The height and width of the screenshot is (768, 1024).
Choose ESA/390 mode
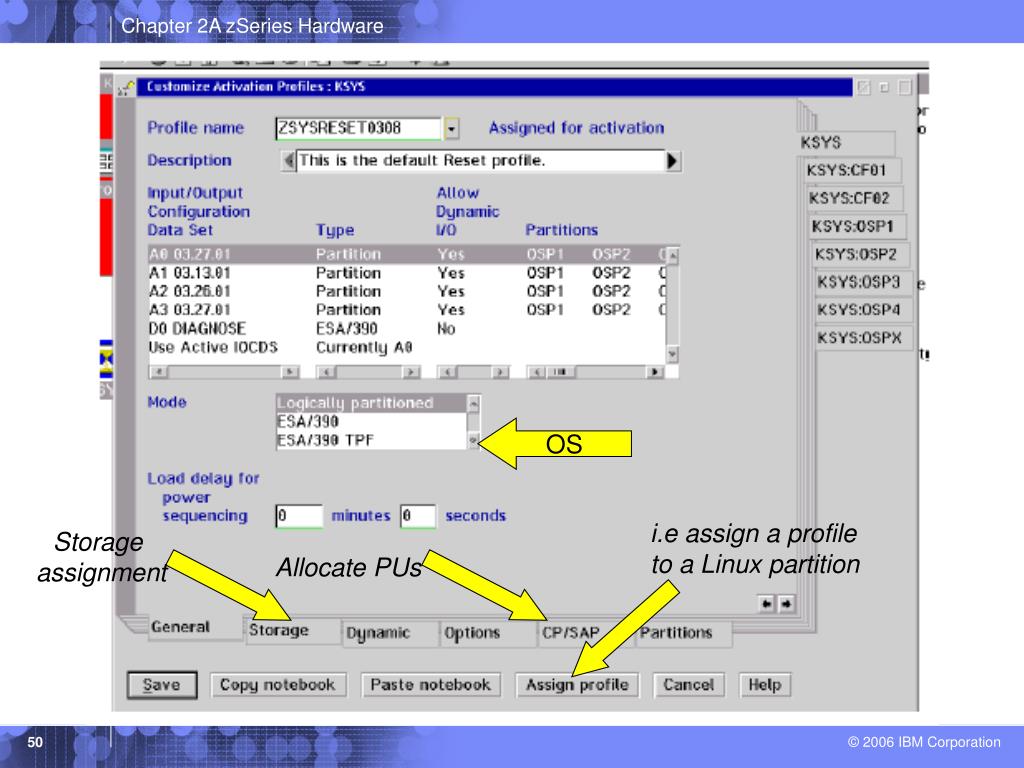[371, 422]
